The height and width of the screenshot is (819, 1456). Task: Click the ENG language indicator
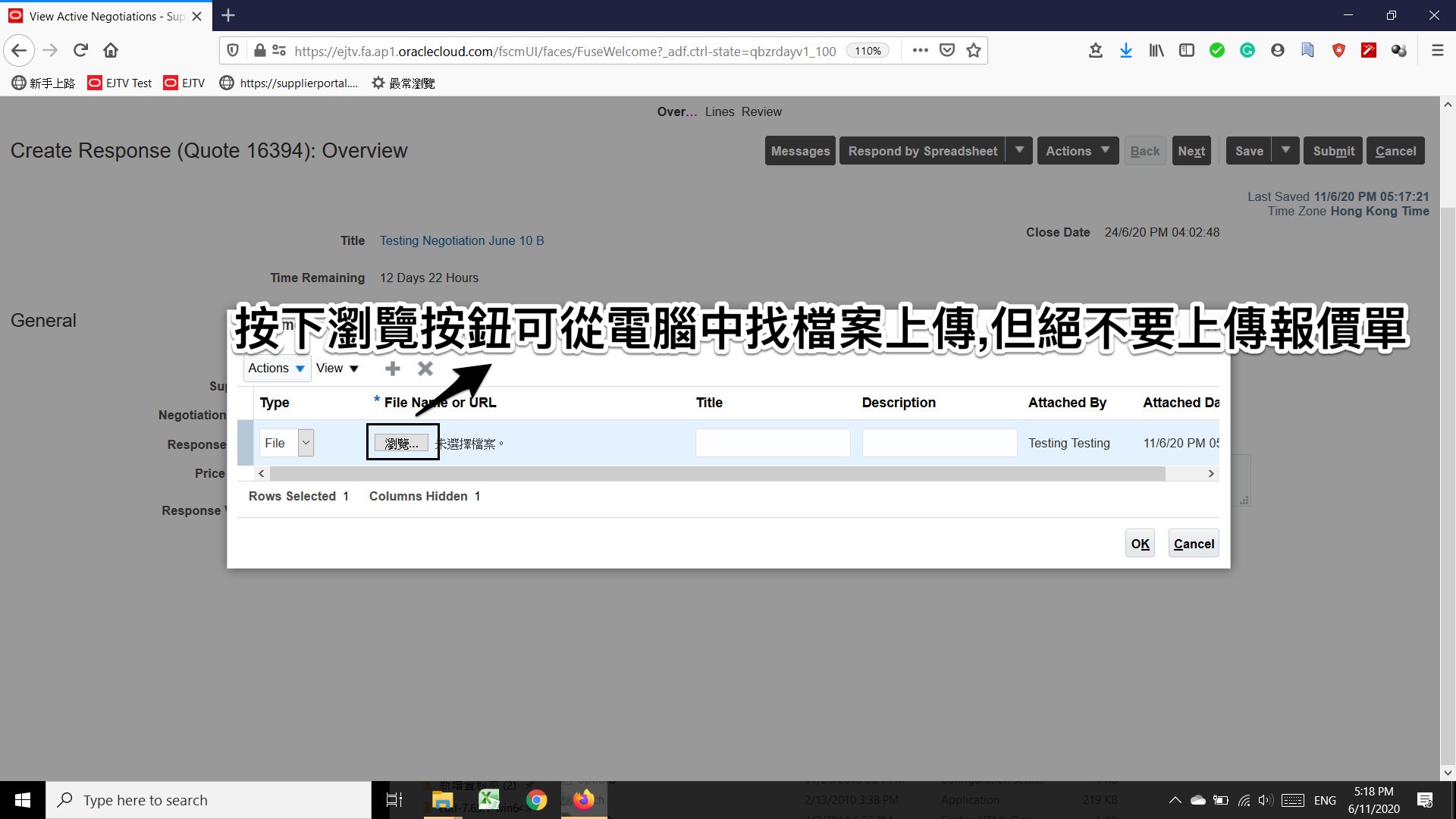click(x=1325, y=800)
